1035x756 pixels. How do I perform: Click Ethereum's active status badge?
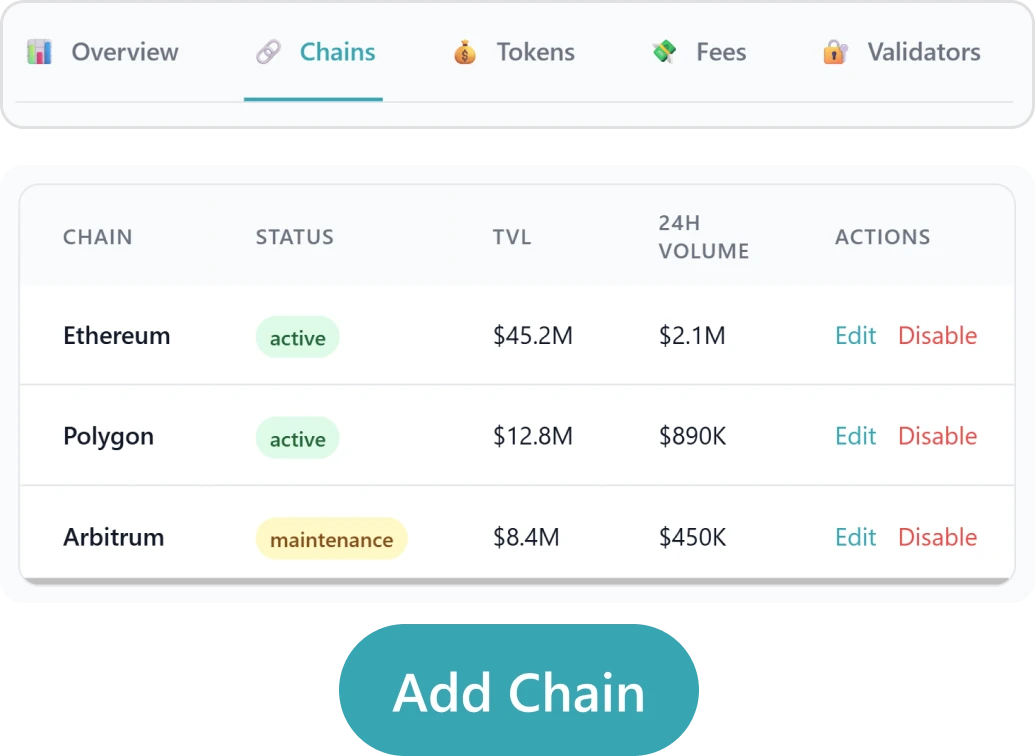[297, 338]
